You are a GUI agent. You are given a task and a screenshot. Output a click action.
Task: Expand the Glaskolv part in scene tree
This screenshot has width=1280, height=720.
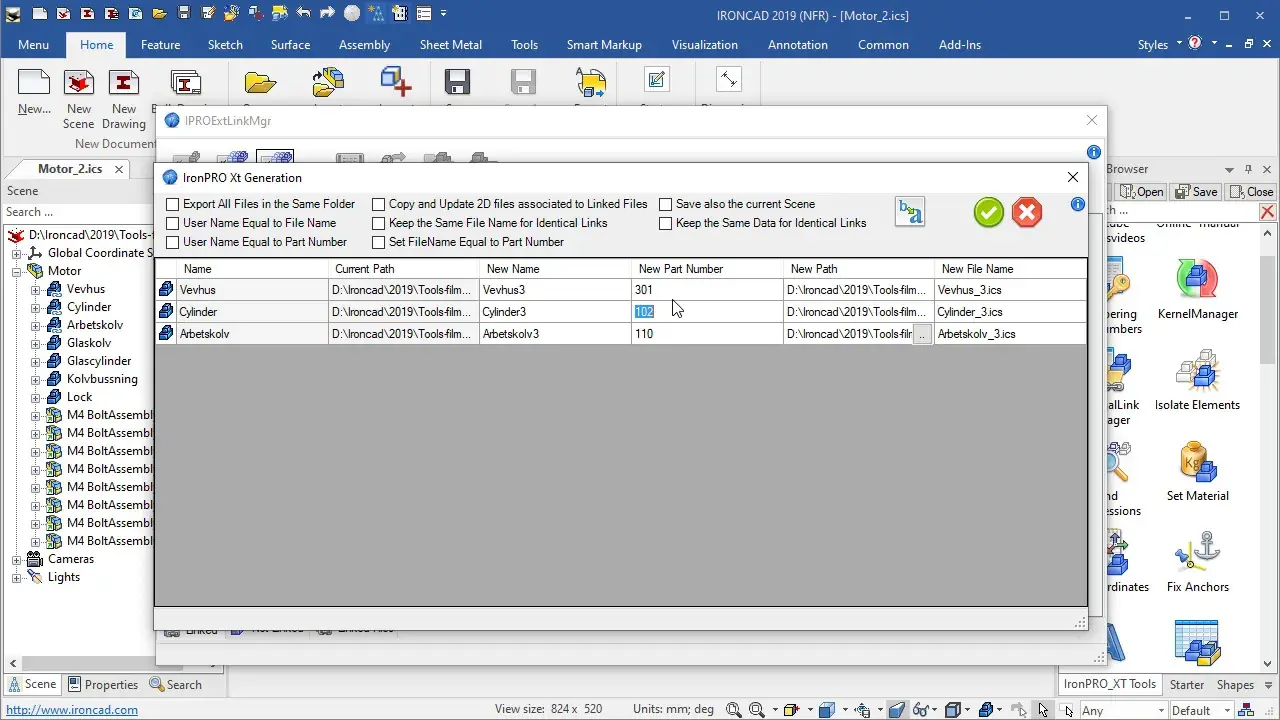pyautogui.click(x=36, y=343)
